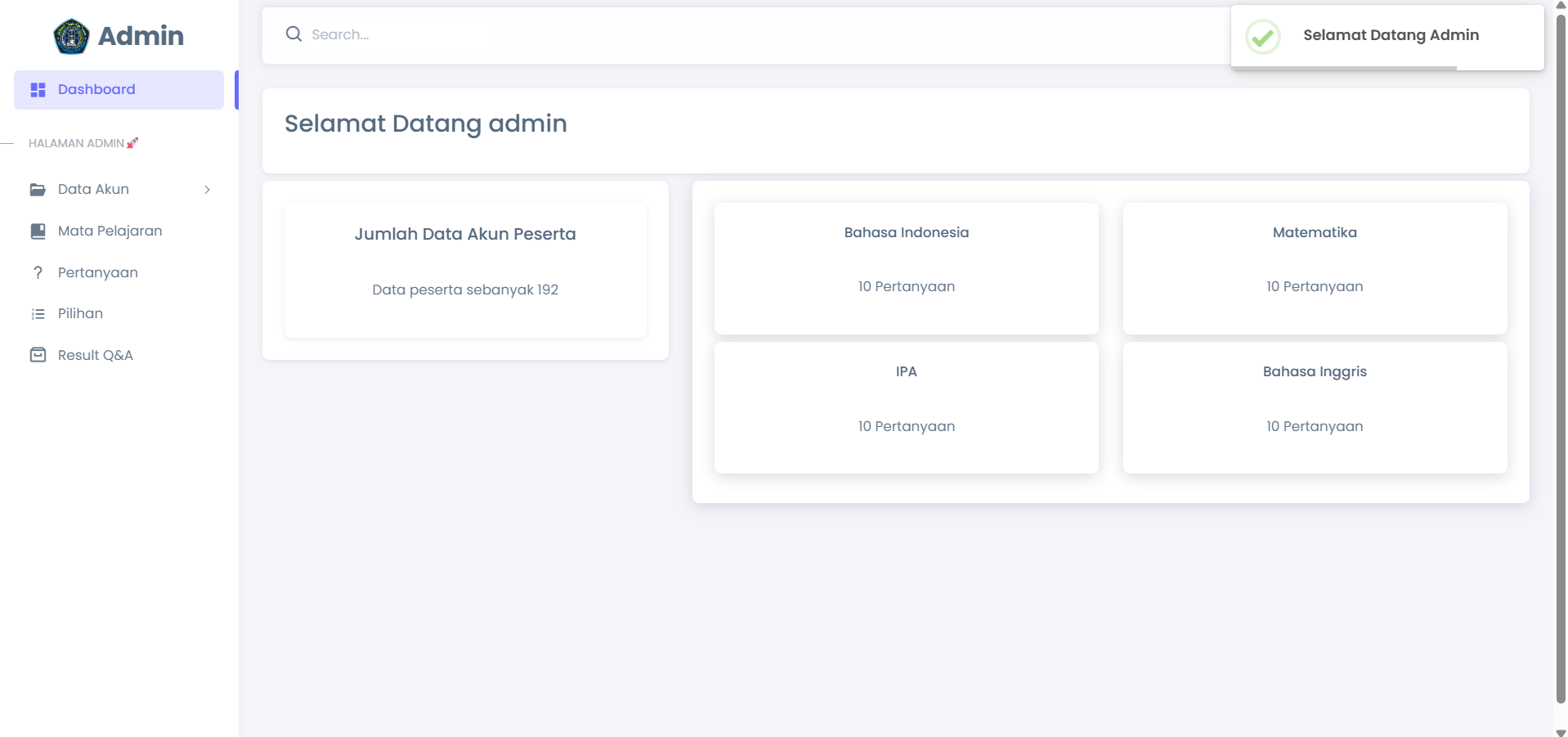The width and height of the screenshot is (1568, 737).
Task: Click the Result Q&A archive icon
Action: (38, 355)
